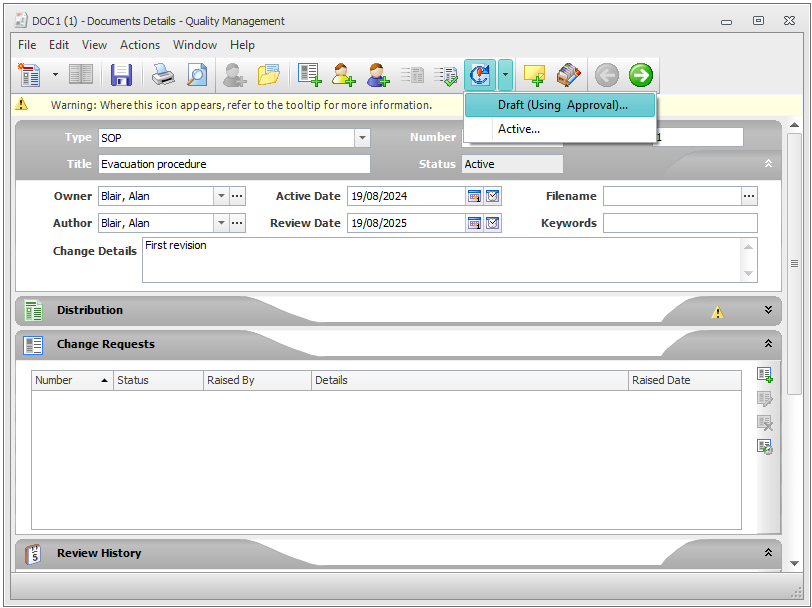Click the Keywords input field

tap(680, 223)
